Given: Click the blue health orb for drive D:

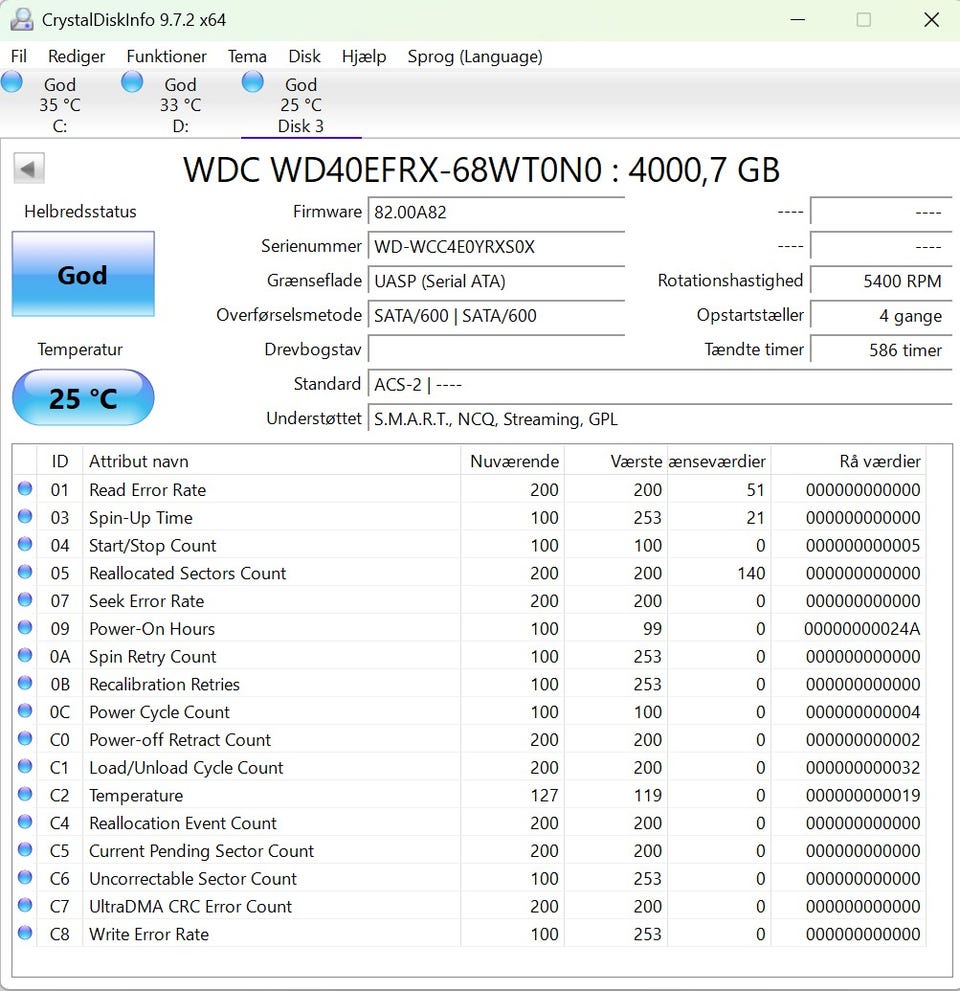Looking at the screenshot, I should (132, 83).
